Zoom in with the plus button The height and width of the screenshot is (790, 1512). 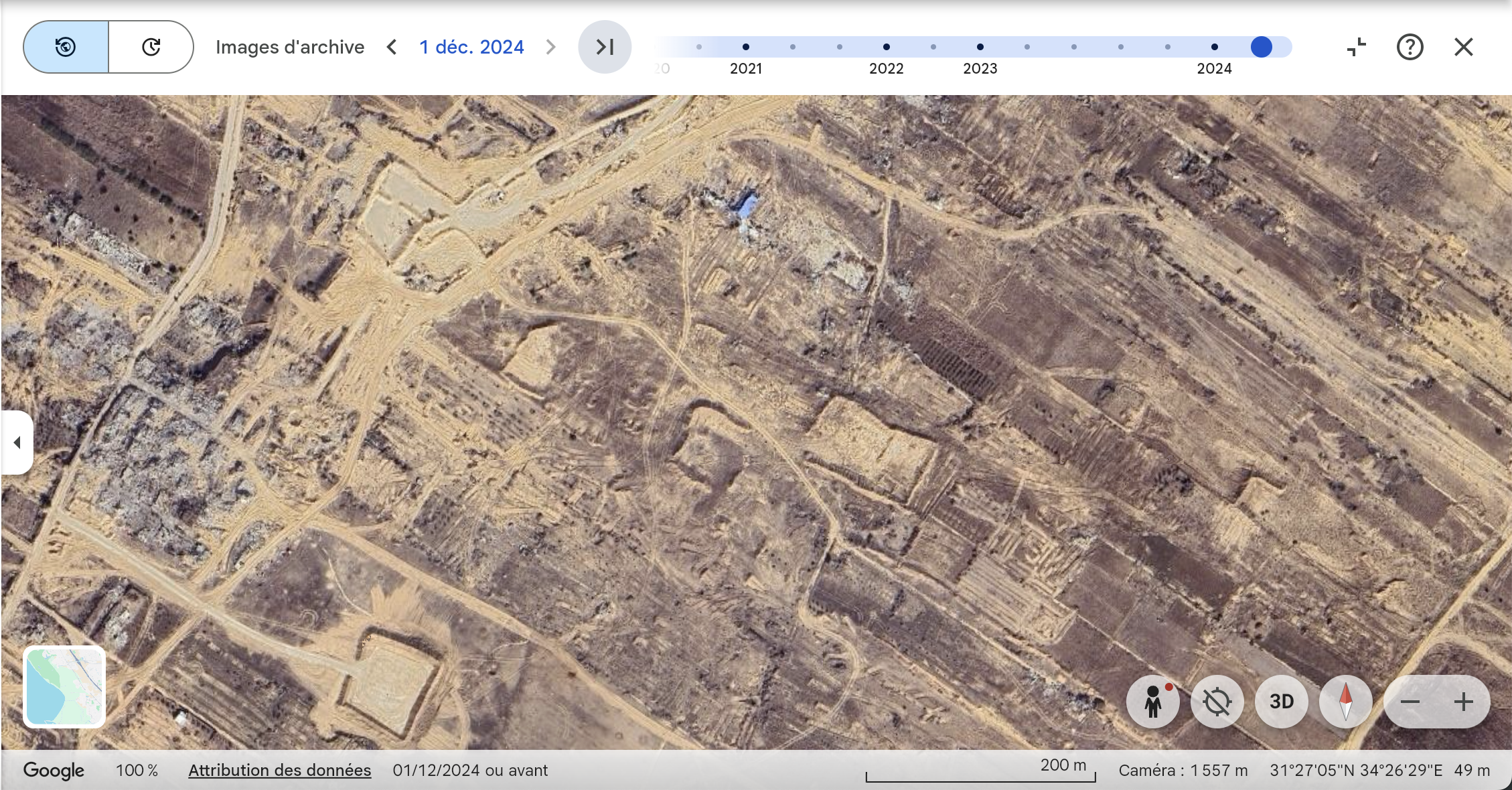pos(1464,702)
